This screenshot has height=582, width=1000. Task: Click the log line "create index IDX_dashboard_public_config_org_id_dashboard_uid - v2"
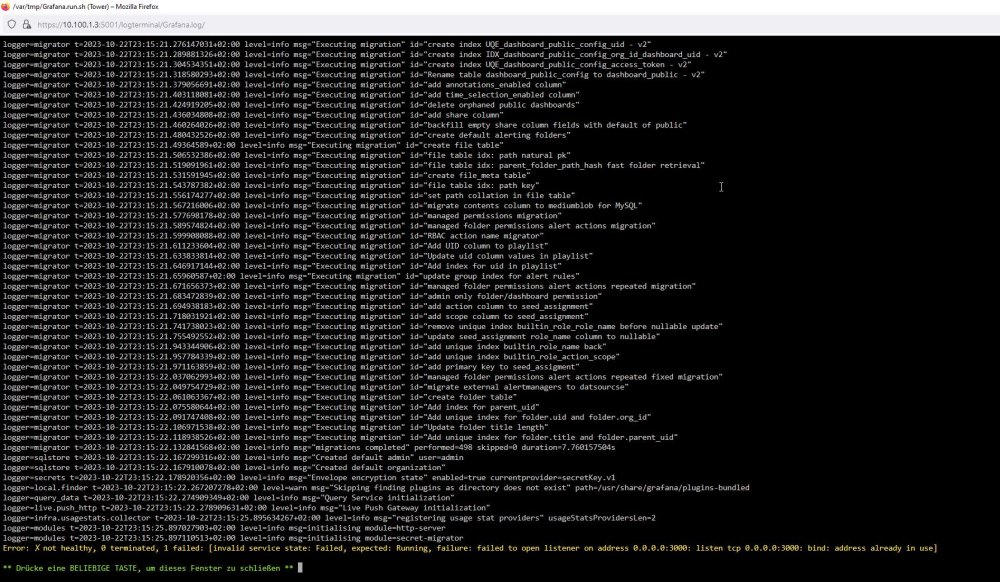[x=365, y=55]
